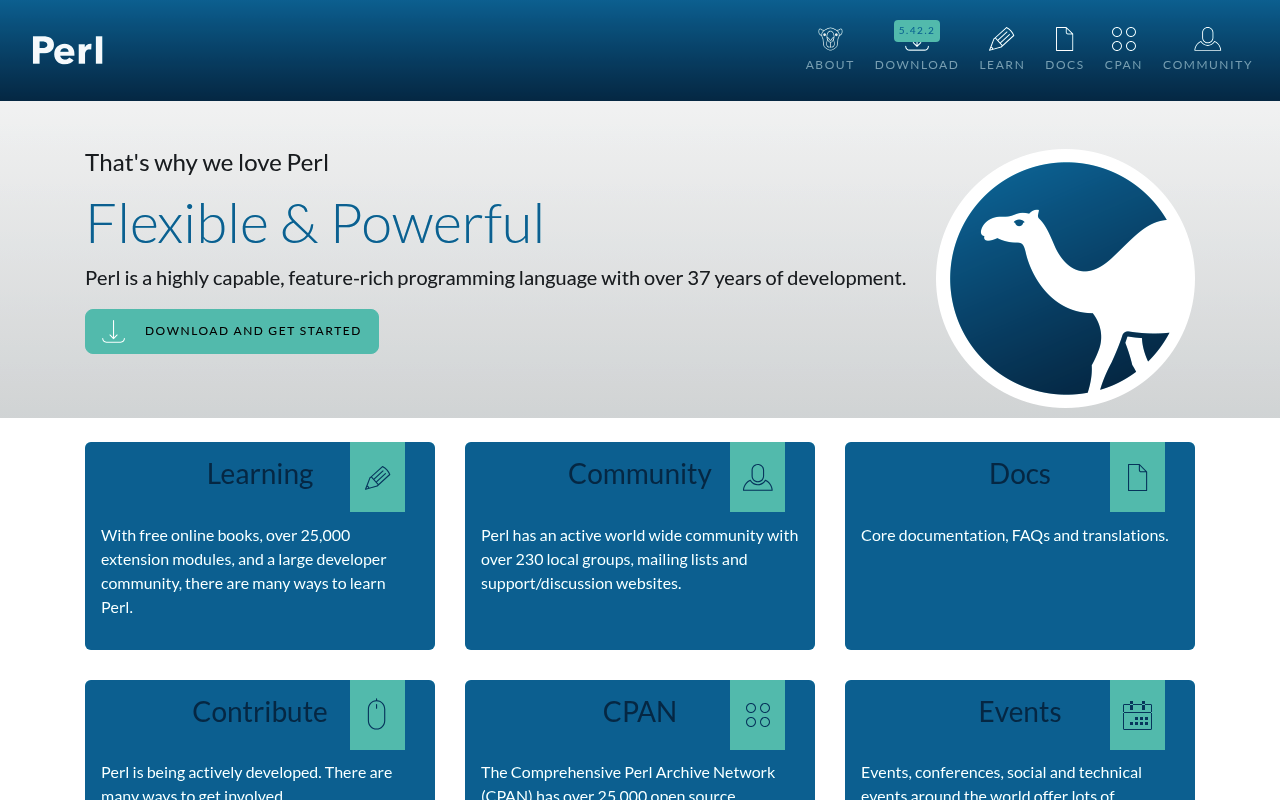Screen dimensions: 1280x800
Task: Click the 5.42.2 version badge
Action: [917, 30]
